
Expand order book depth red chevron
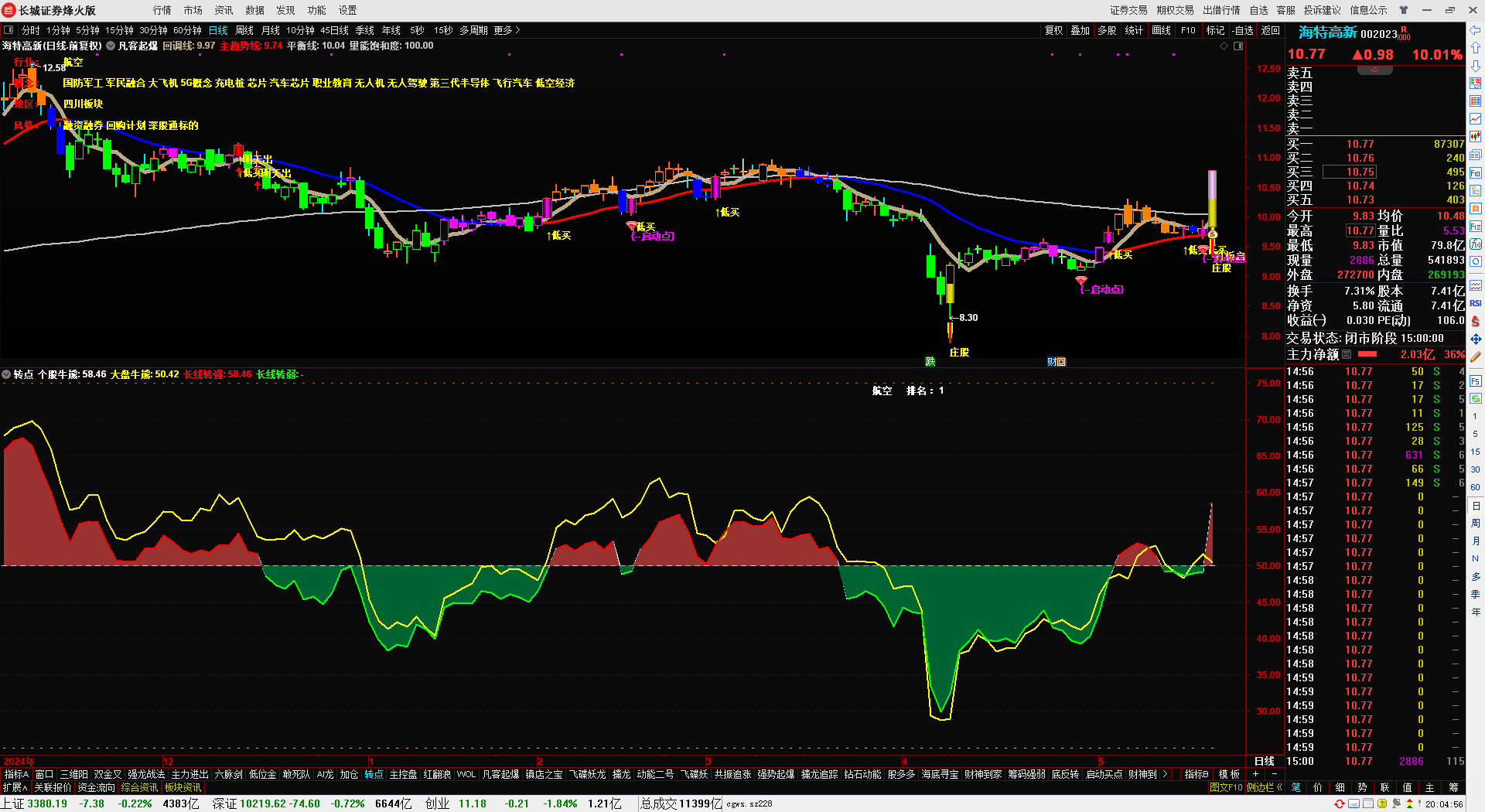(x=1374, y=70)
